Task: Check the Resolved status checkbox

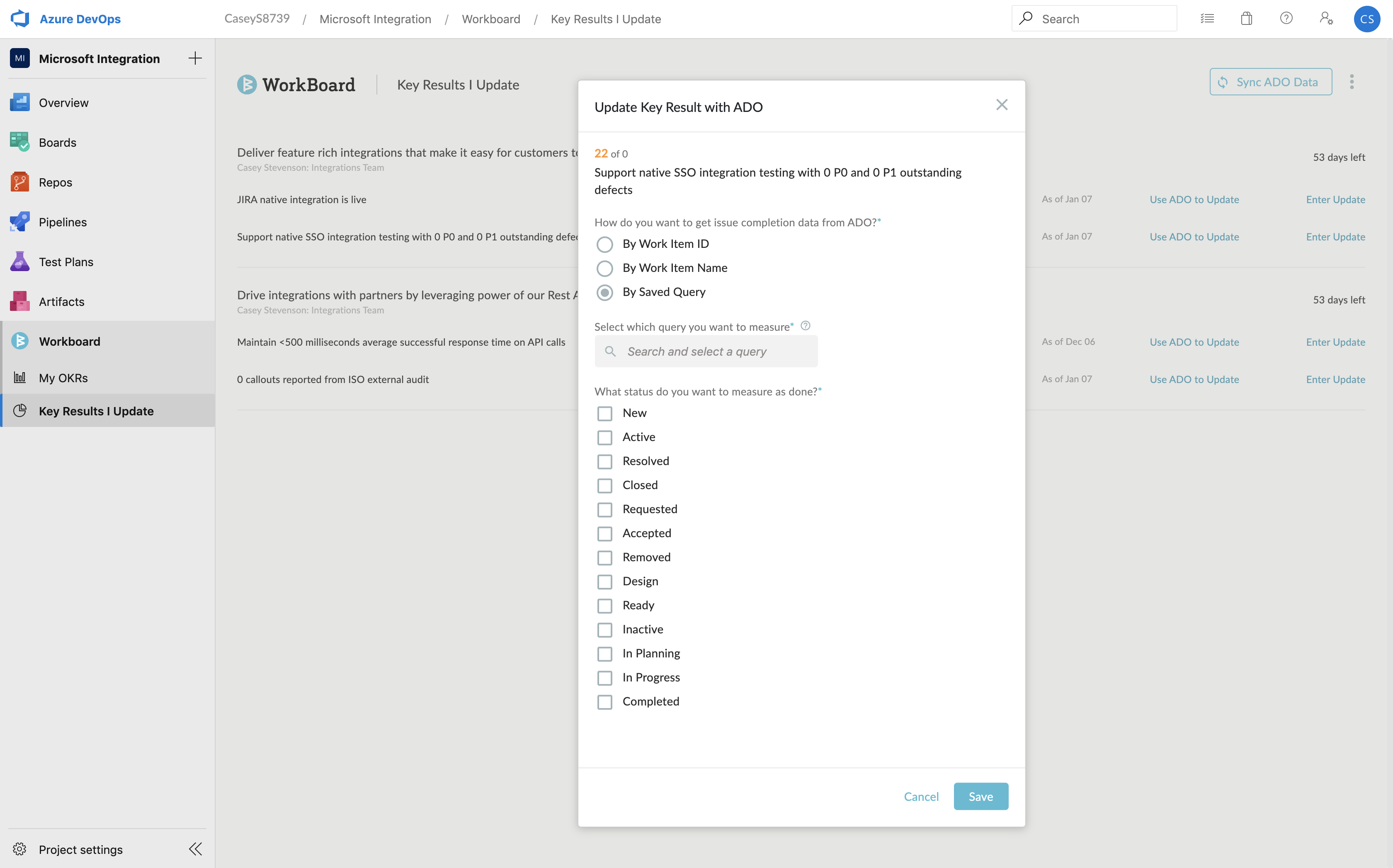Action: (x=604, y=461)
